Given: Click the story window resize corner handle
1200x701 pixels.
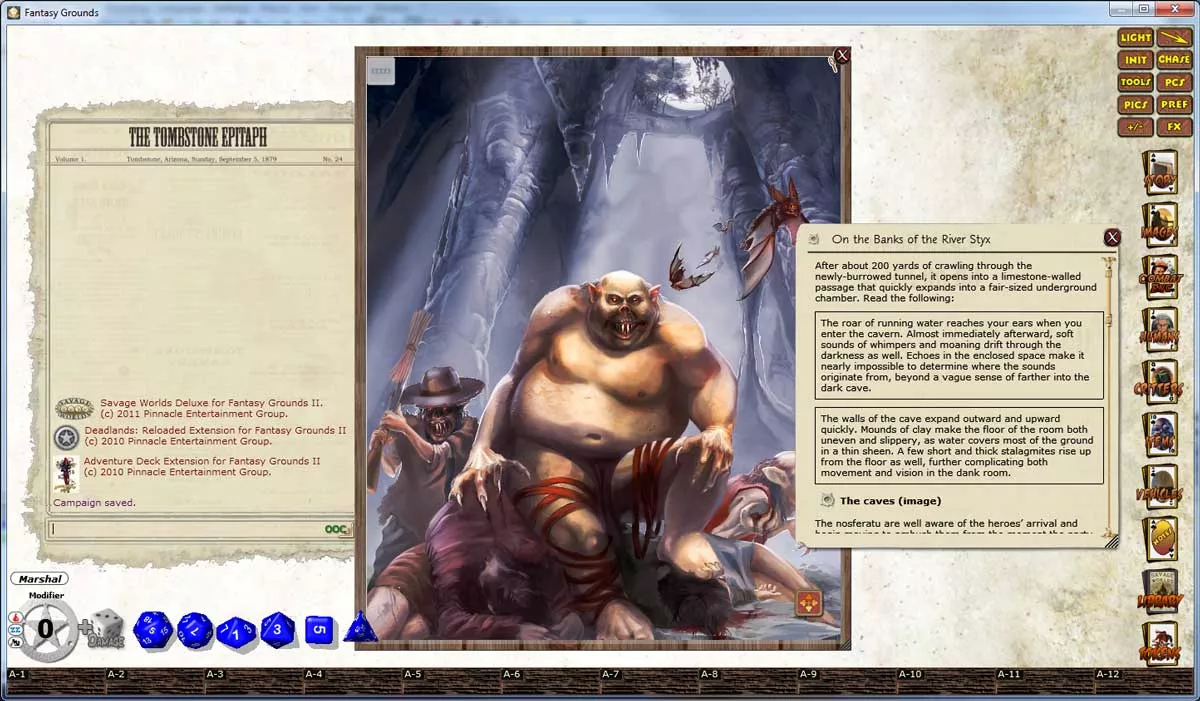Looking at the screenshot, I should [1111, 541].
